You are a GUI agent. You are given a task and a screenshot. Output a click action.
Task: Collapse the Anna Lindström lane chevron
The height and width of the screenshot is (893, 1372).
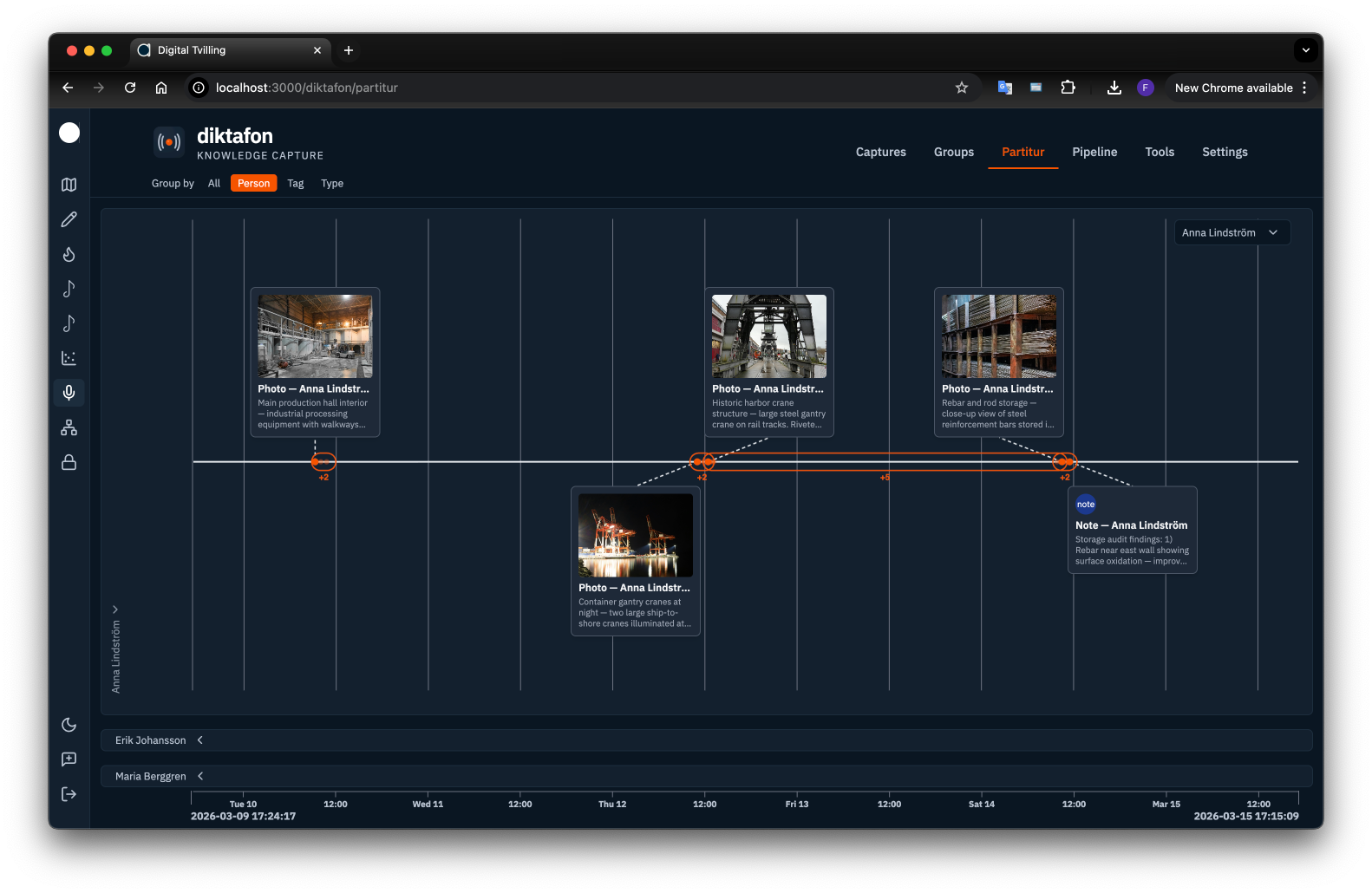(115, 609)
